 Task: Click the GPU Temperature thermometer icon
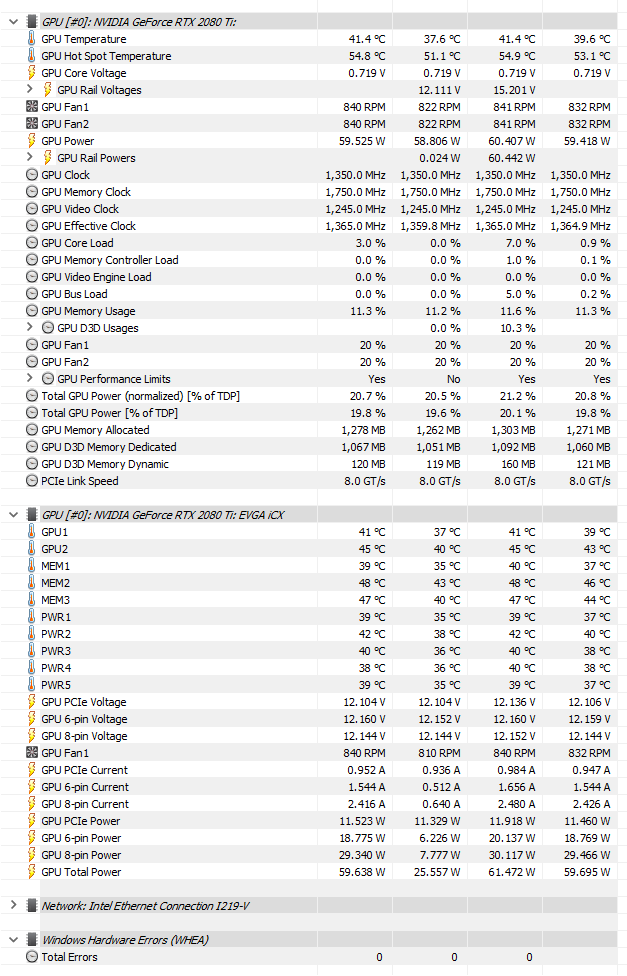[32, 39]
